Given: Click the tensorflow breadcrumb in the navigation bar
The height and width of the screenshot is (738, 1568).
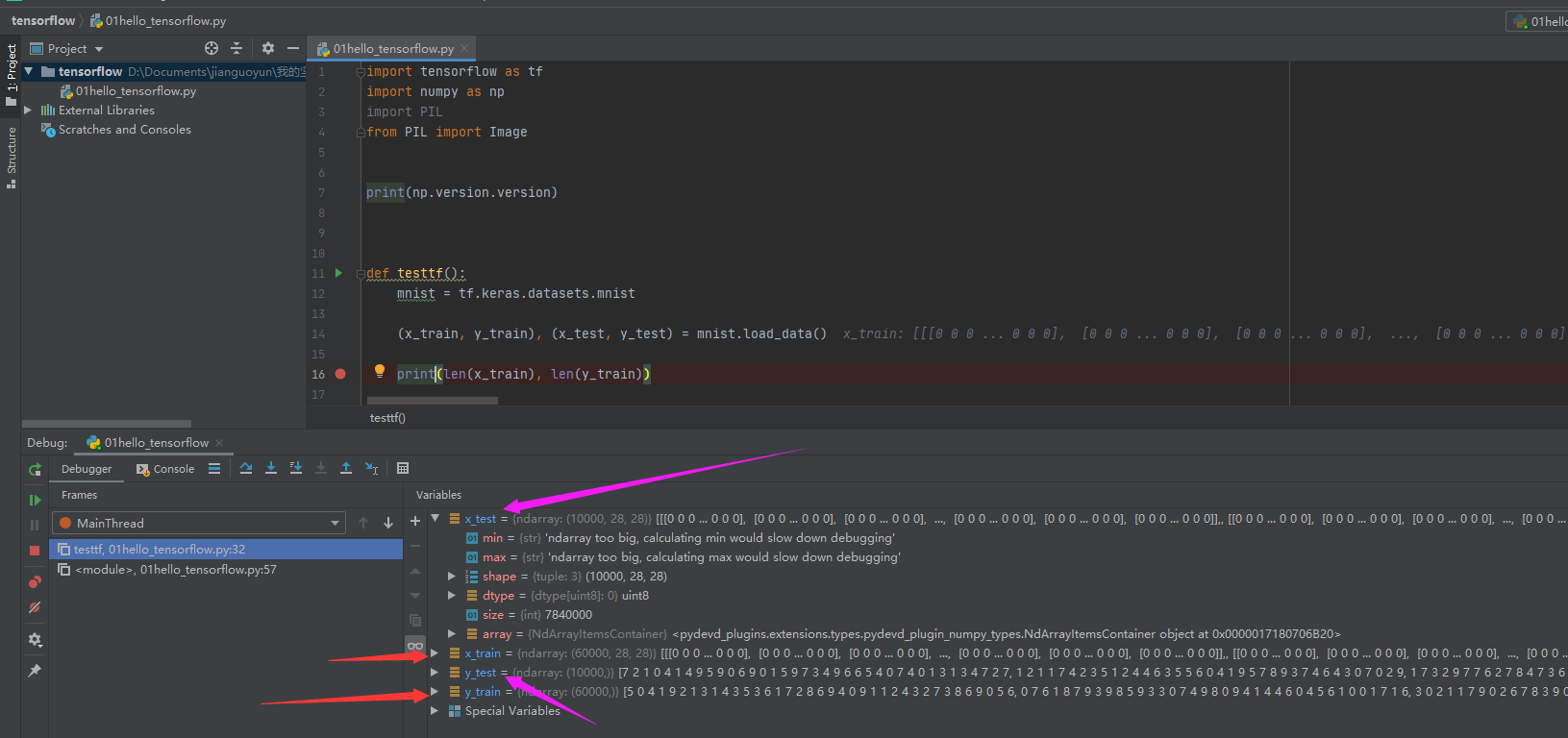Looking at the screenshot, I should [x=43, y=20].
